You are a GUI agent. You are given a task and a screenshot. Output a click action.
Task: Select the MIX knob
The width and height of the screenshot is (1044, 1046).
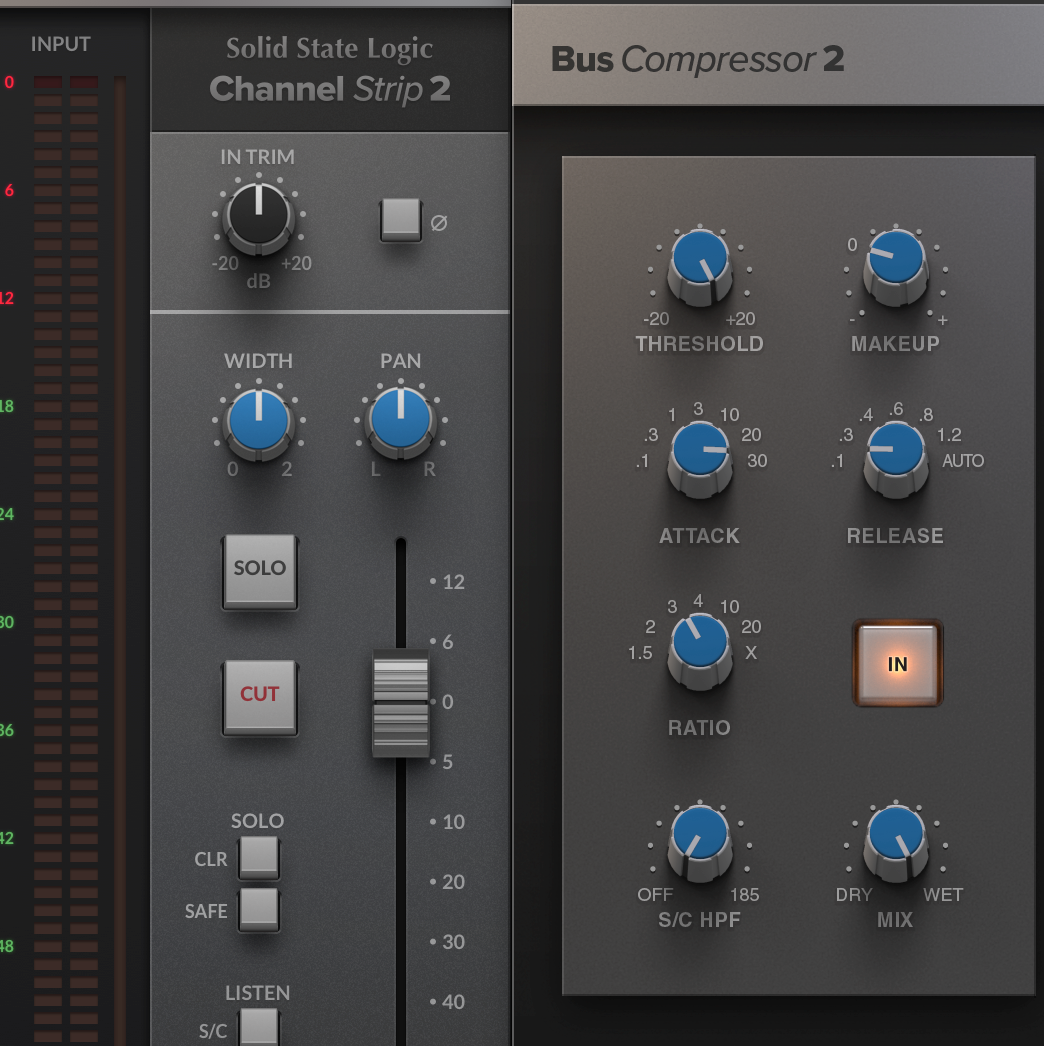[x=893, y=836]
